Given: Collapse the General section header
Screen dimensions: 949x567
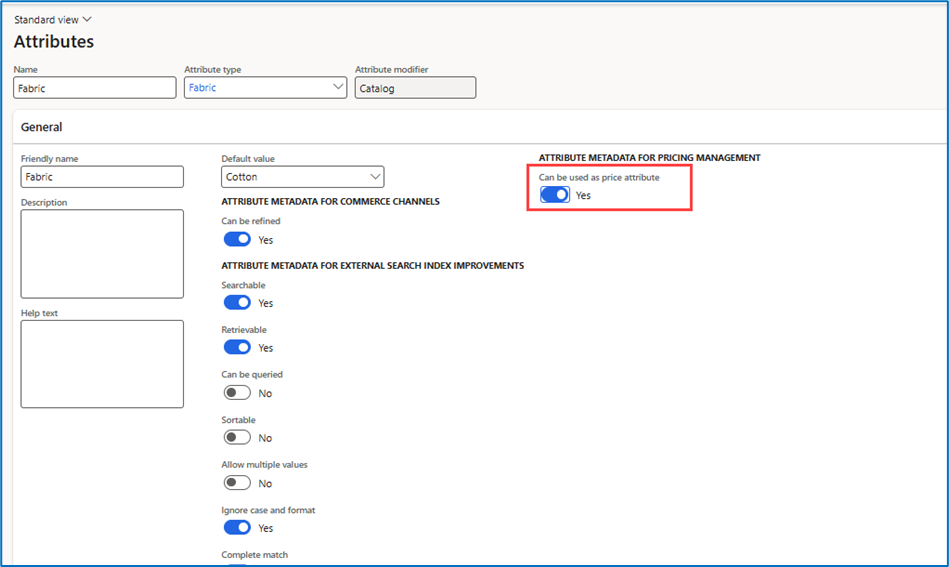Looking at the screenshot, I should (x=42, y=127).
